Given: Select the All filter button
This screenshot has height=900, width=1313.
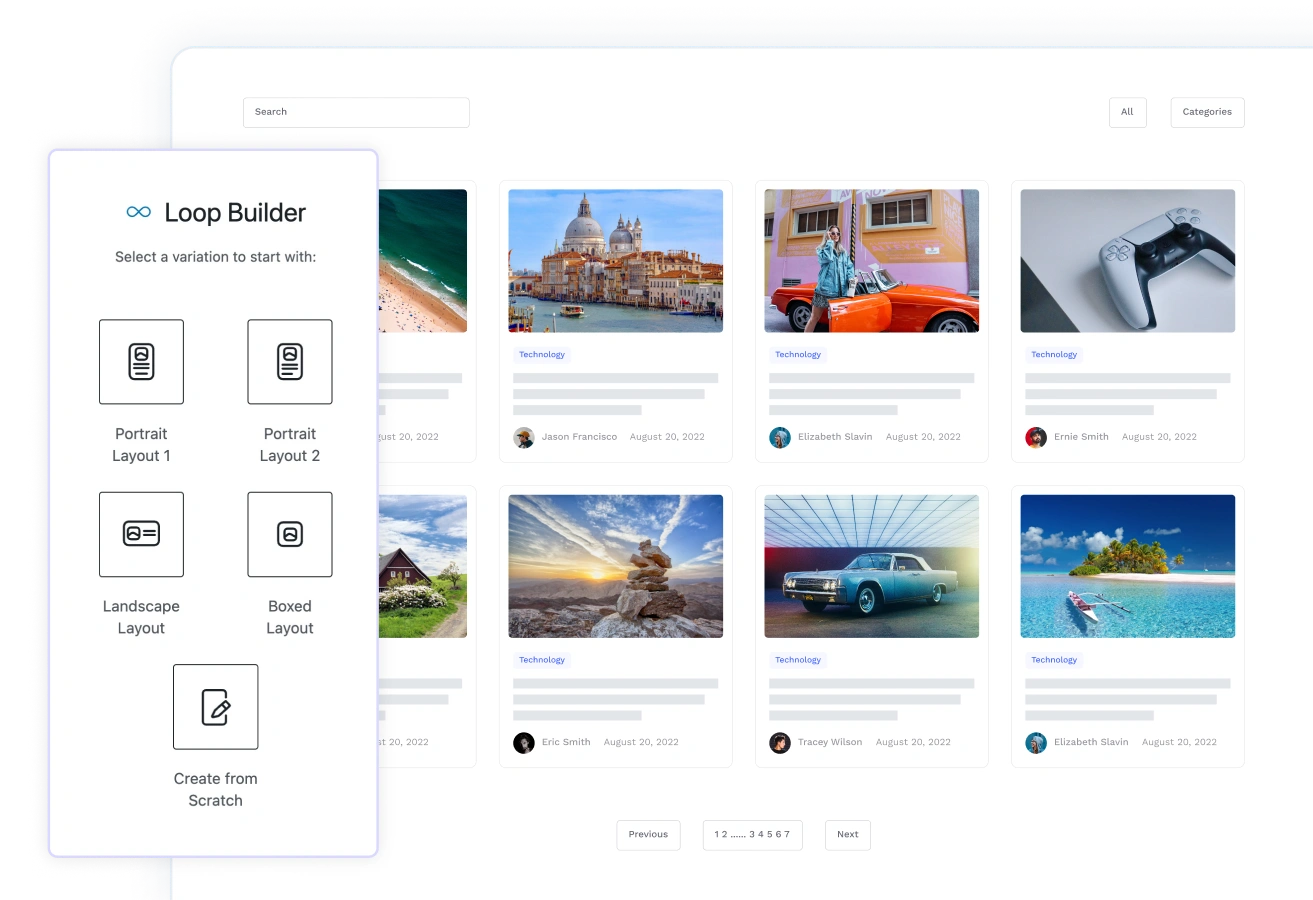Looking at the screenshot, I should [1127, 112].
